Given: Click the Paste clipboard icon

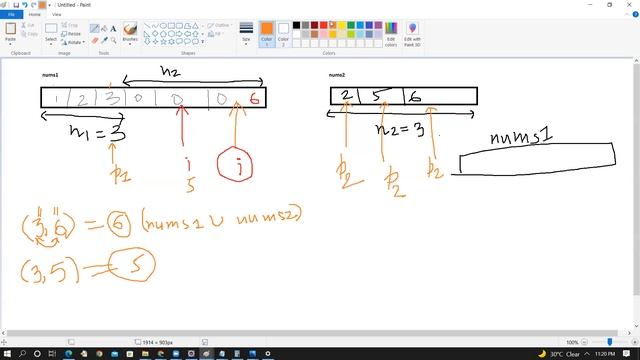Looking at the screenshot, I should click(x=10, y=29).
